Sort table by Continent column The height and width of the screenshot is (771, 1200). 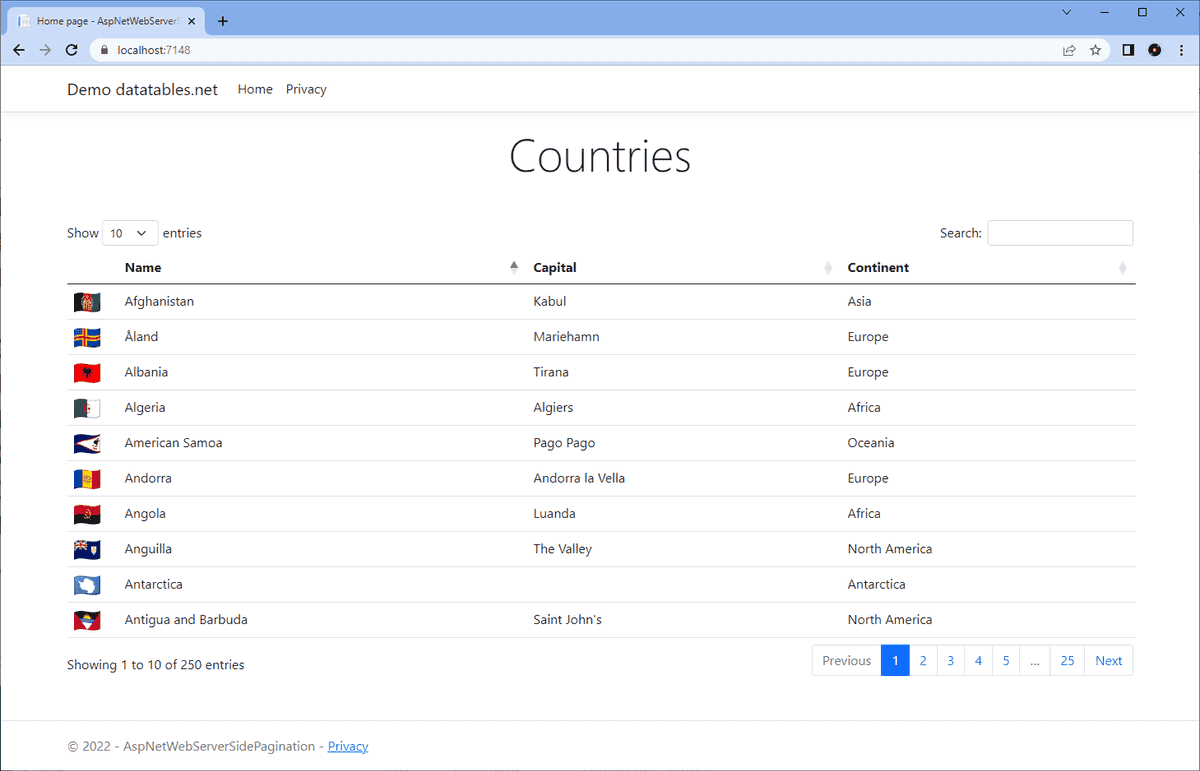tap(878, 268)
